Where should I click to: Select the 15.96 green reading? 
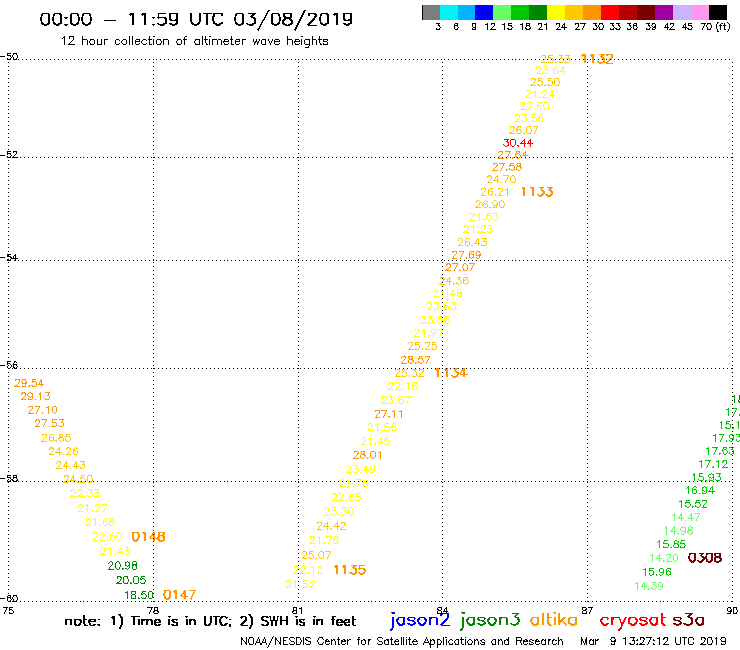657,572
